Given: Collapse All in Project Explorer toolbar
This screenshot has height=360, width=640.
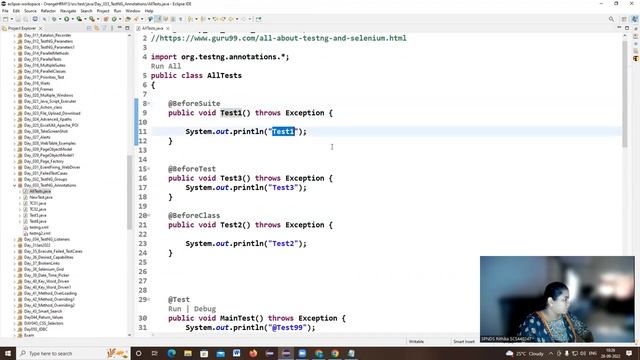Looking at the screenshot, I should pos(89,28).
